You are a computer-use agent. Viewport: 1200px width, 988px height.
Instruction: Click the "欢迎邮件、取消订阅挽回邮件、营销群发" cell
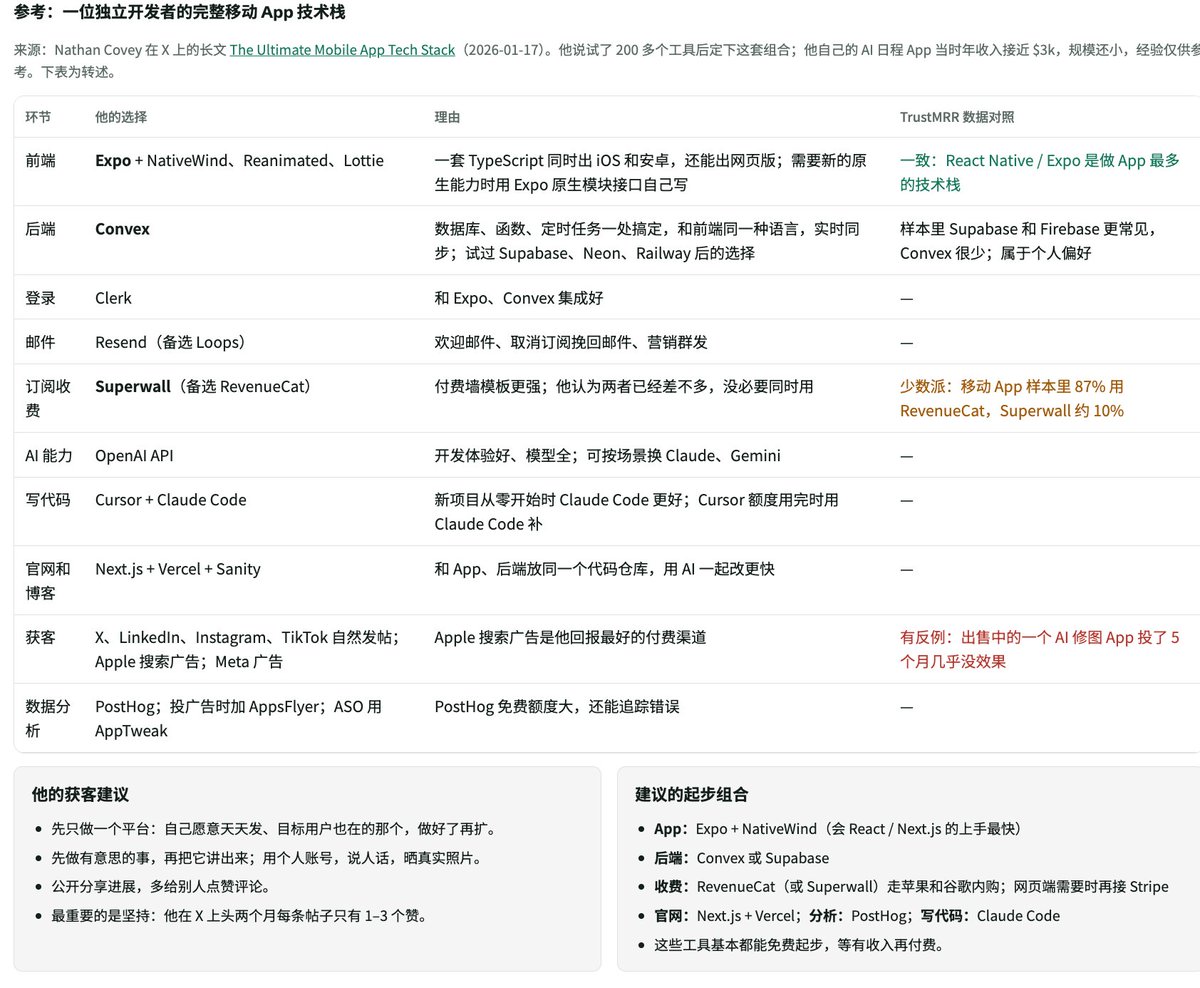(x=571, y=342)
